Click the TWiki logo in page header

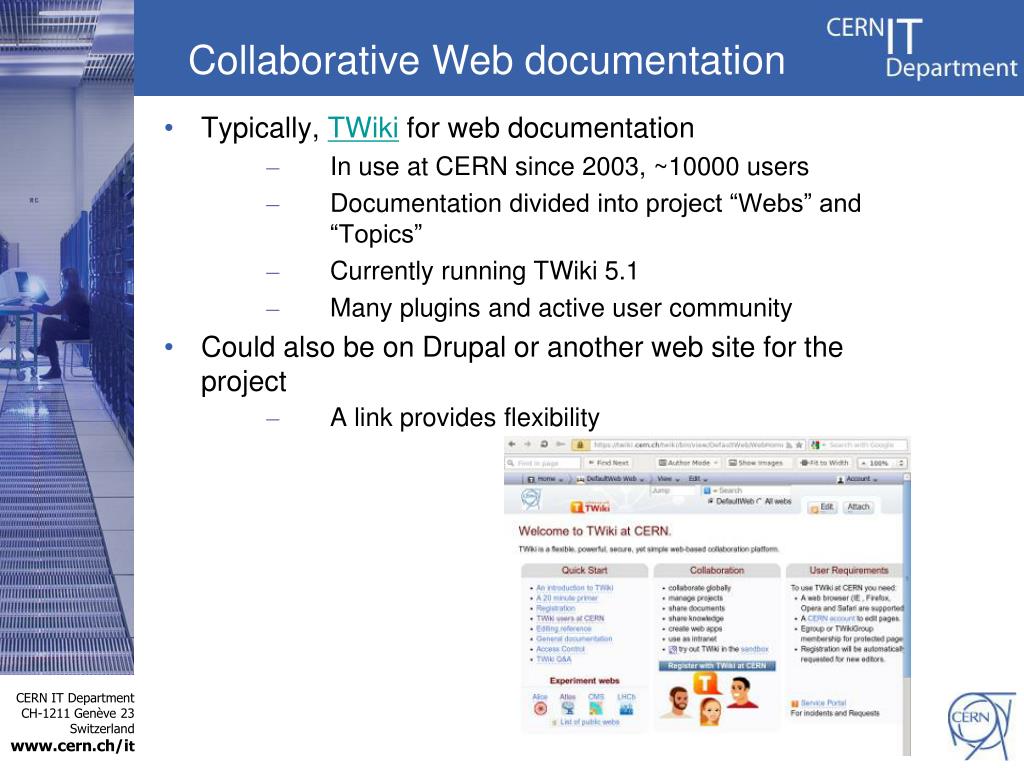tap(590, 507)
